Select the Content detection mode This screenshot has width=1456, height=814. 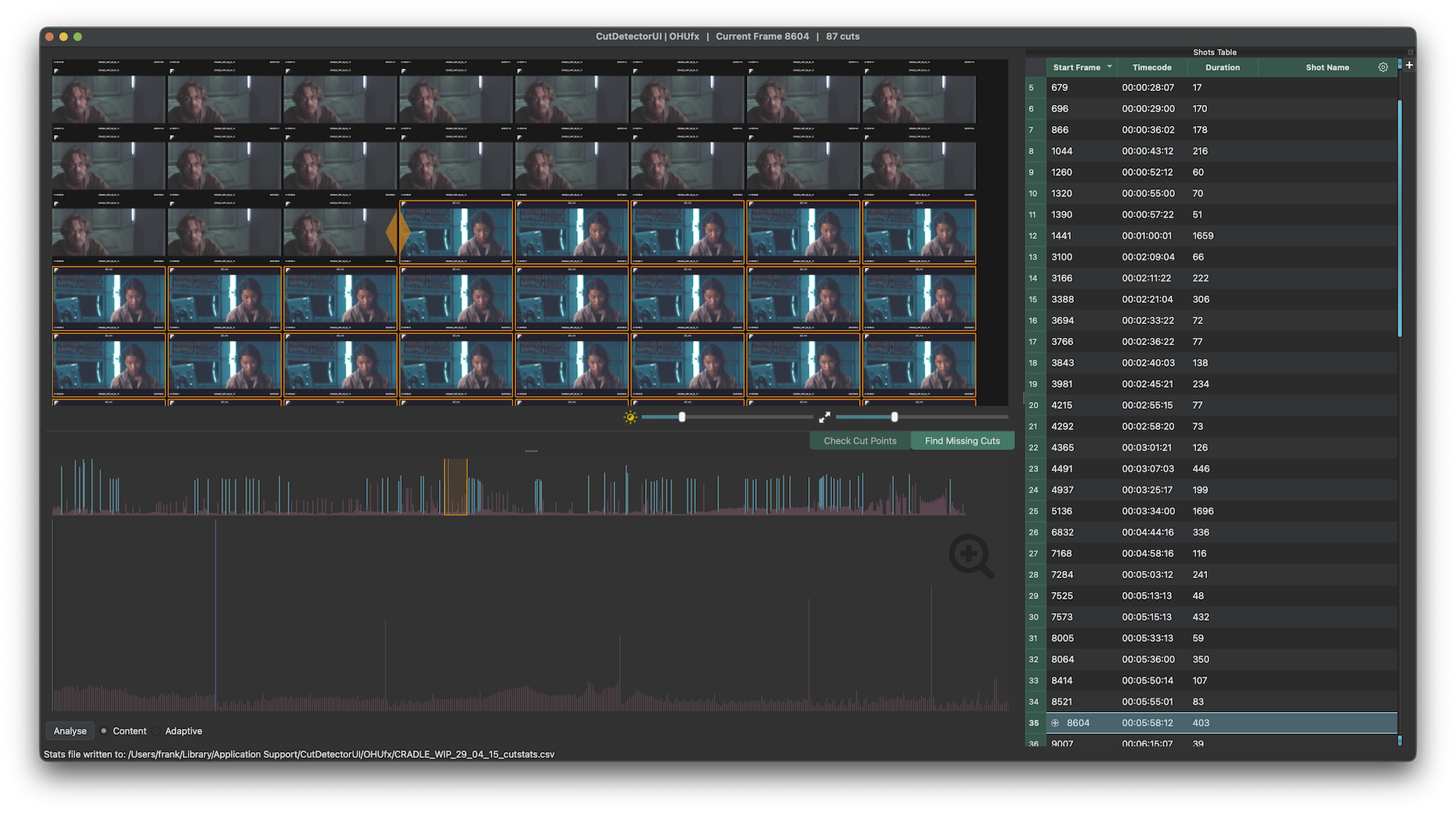click(x=124, y=731)
